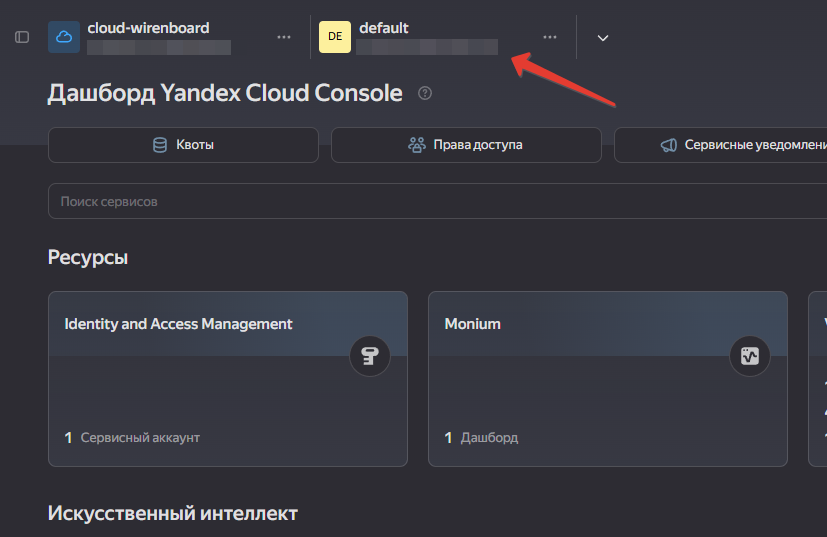827x537 pixels.
Task: Click the blue cloud icon beside cloud-wirenboard
Action: pyautogui.click(x=64, y=37)
